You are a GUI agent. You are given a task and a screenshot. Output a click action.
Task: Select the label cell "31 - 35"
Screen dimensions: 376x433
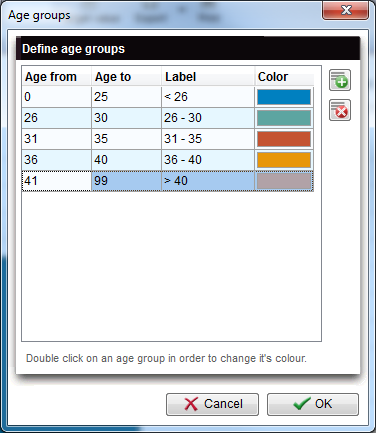click(208, 139)
